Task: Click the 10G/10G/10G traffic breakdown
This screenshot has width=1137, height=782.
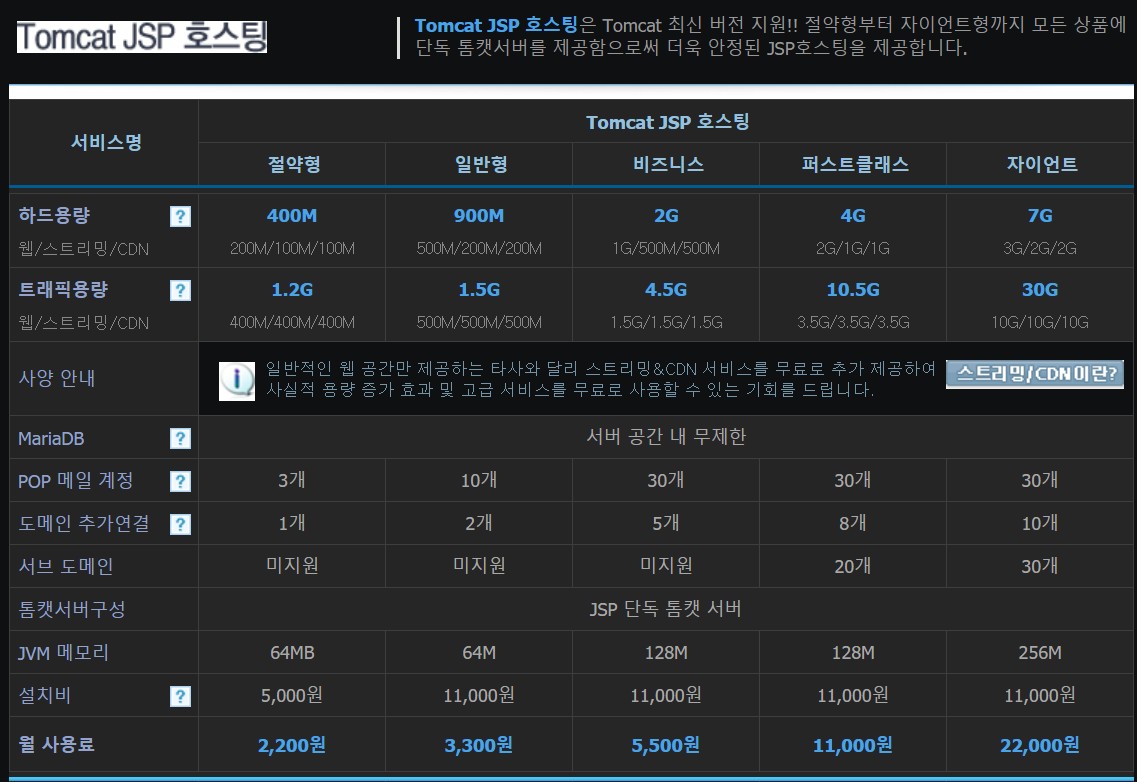Action: 1040,322
